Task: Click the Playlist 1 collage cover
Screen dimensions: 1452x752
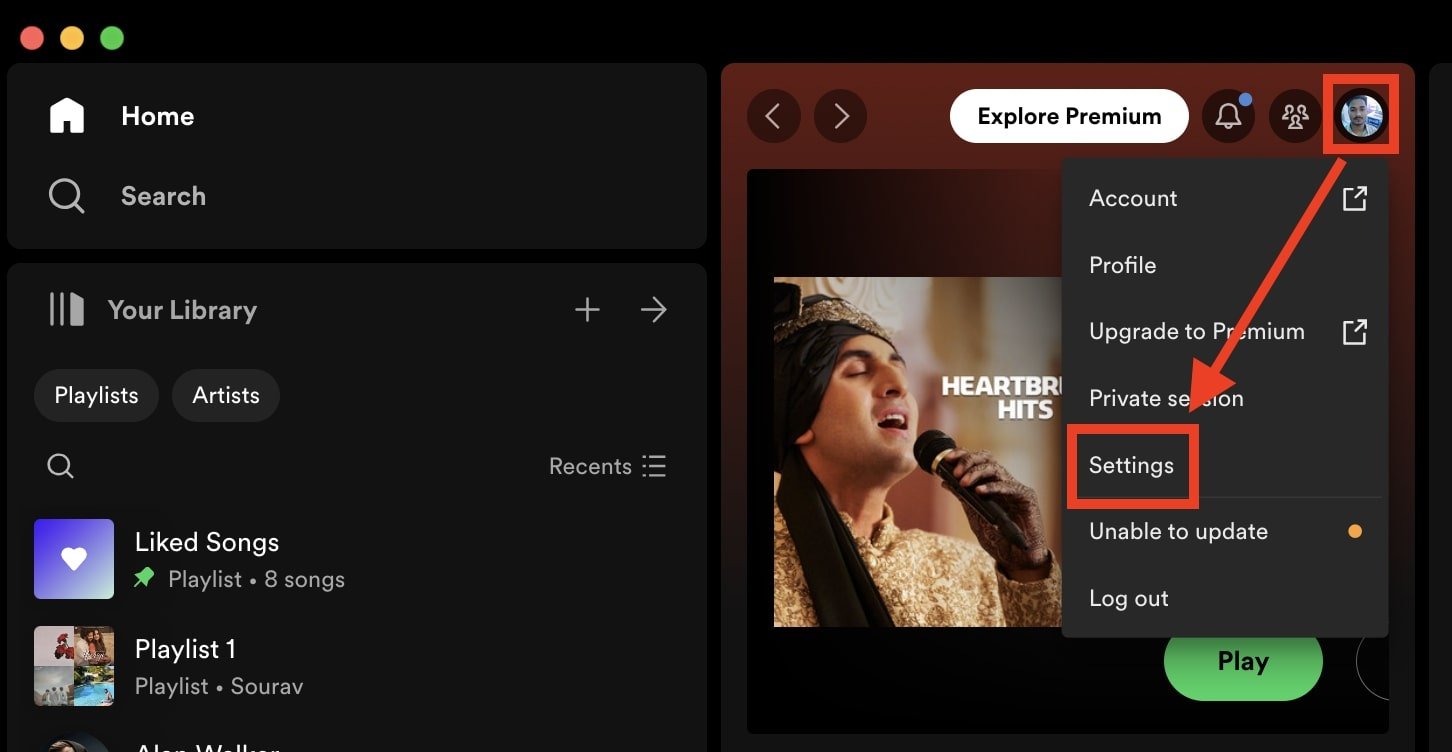Action: click(74, 666)
